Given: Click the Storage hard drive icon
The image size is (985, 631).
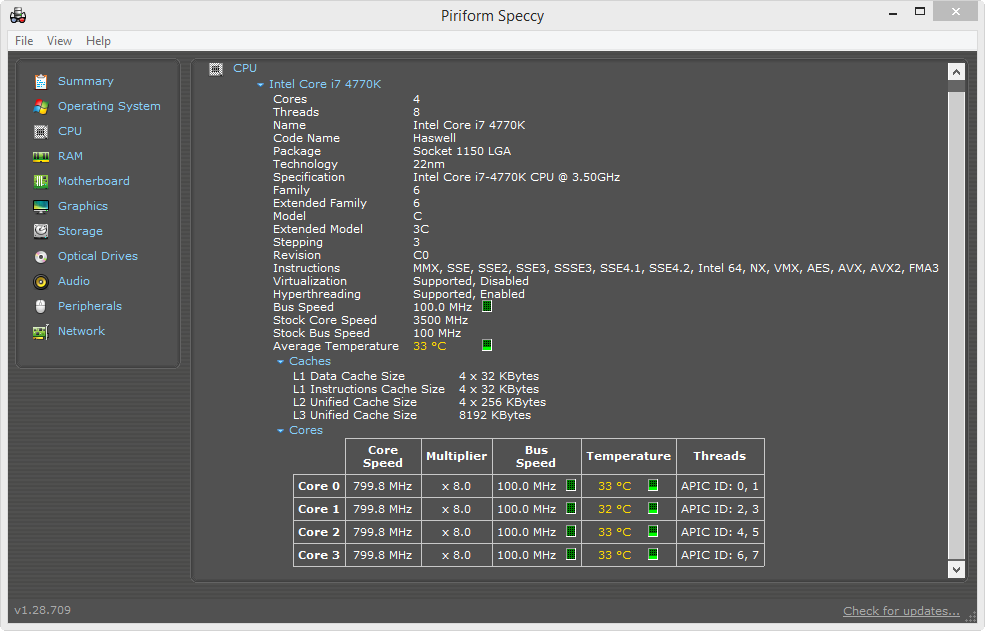Looking at the screenshot, I should pyautogui.click(x=41, y=231).
